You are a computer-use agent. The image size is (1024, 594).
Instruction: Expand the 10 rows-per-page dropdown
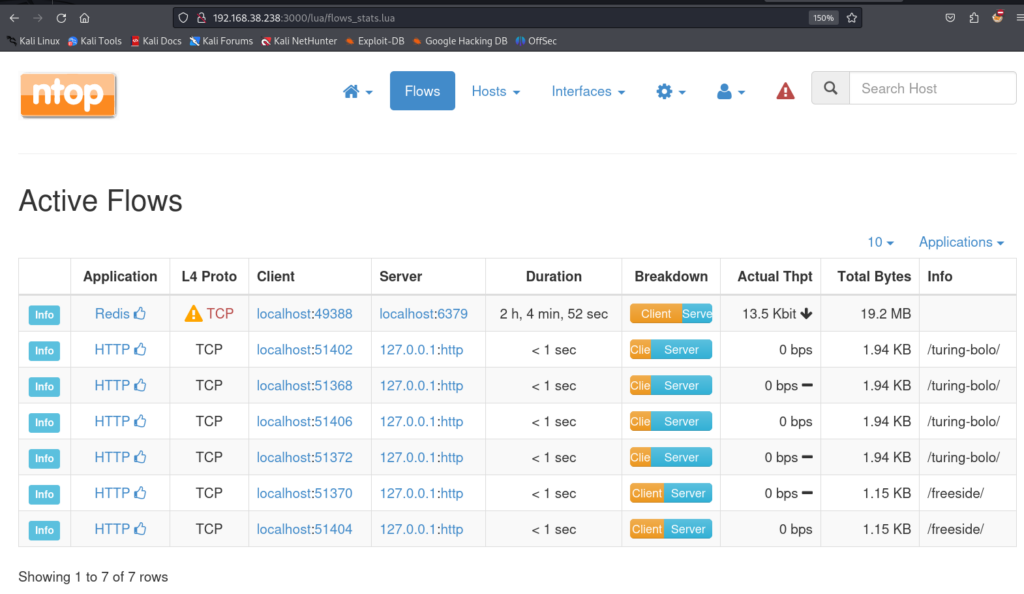tap(880, 242)
